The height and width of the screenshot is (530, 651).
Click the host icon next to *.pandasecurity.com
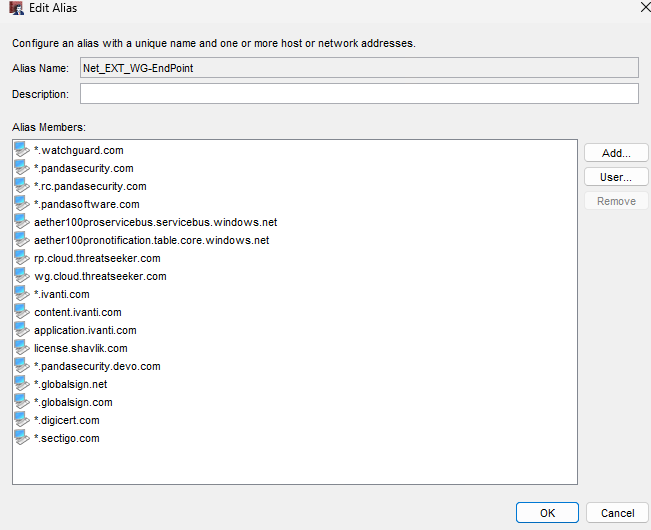22,168
